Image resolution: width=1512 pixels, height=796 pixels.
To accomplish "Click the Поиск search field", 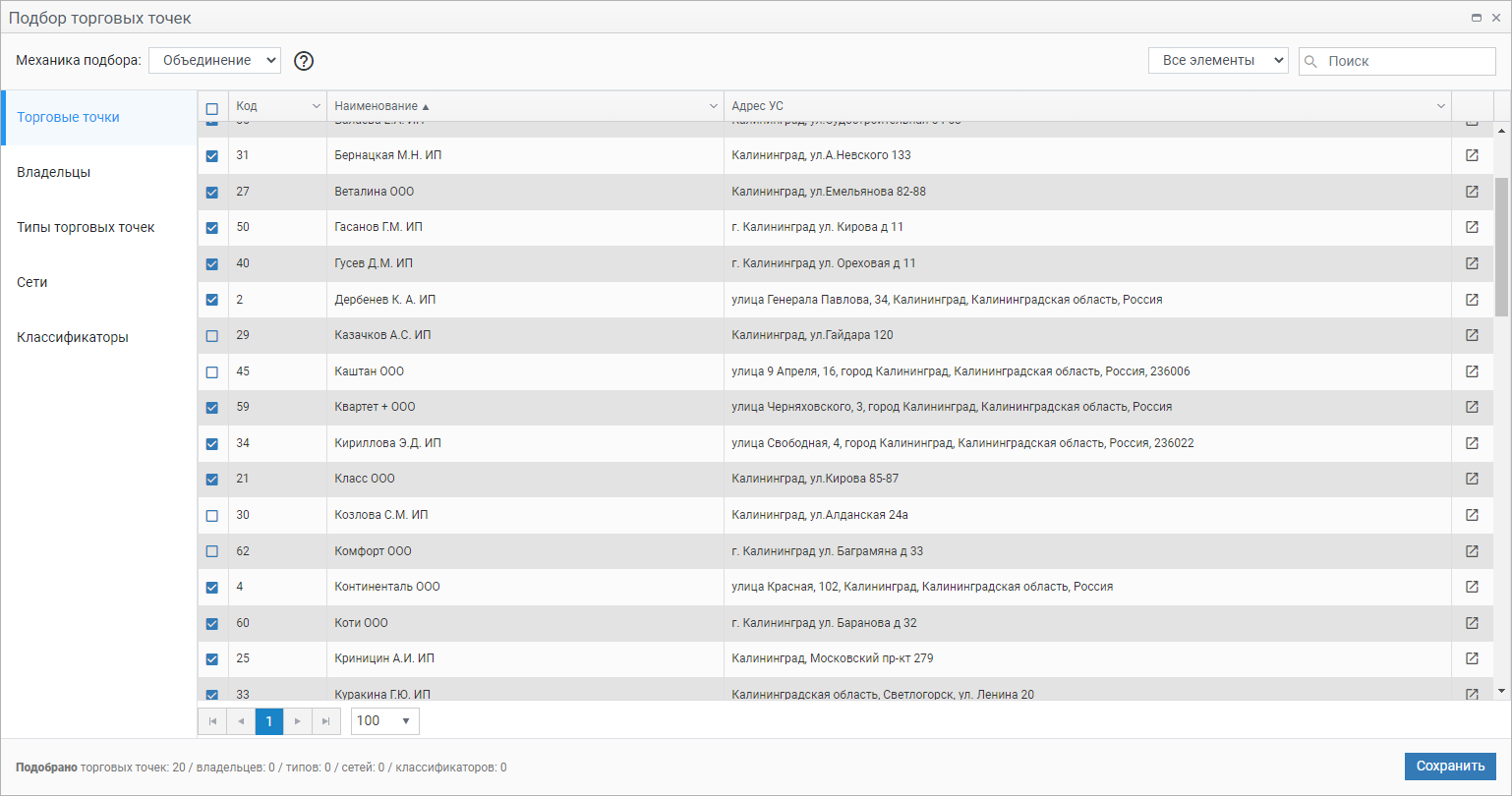I will [1406, 61].
